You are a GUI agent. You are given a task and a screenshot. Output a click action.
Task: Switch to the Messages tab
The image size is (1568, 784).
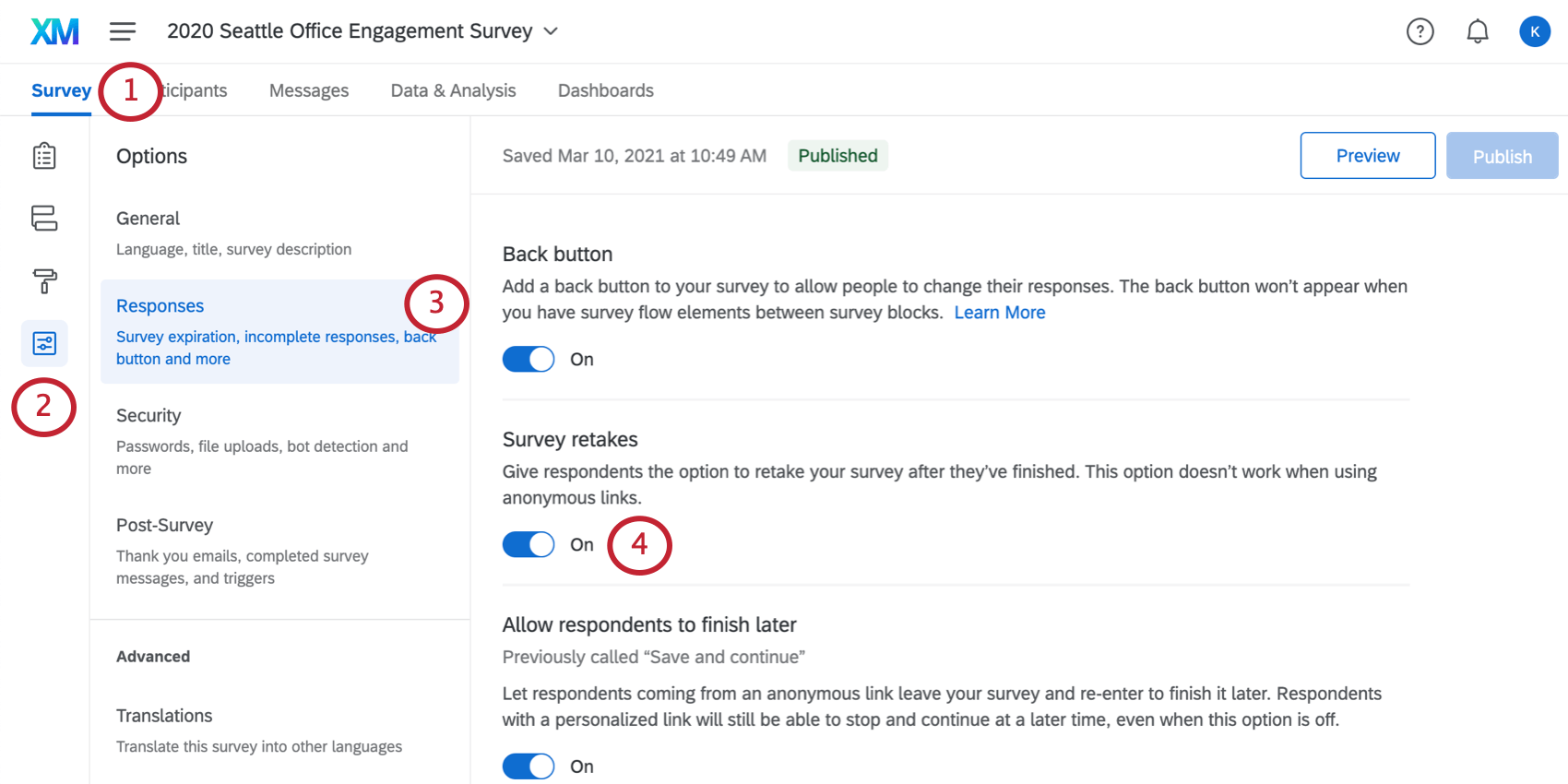pos(309,90)
